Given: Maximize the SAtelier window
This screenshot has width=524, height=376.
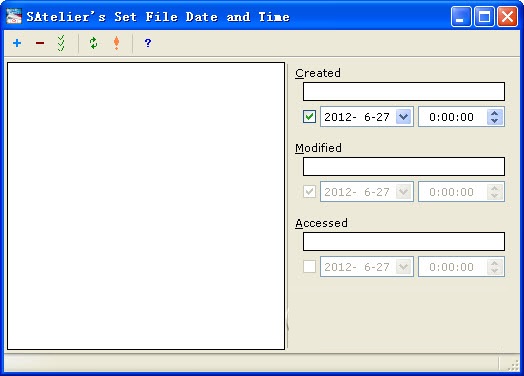Looking at the screenshot, I should click(484, 16).
